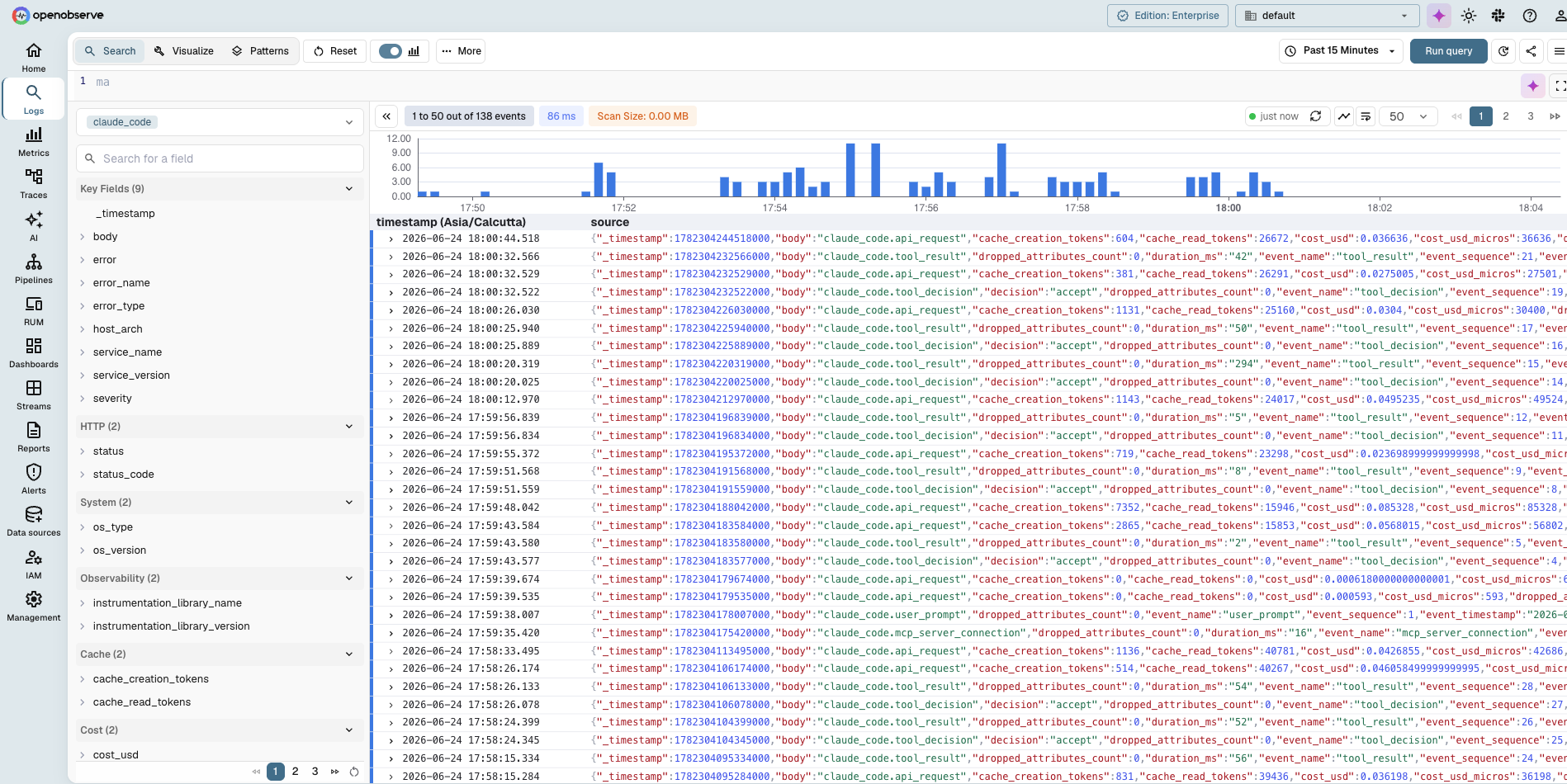Image resolution: width=1567 pixels, height=784 pixels.
Task: Open the default organization dropdown
Action: [x=1327, y=16]
